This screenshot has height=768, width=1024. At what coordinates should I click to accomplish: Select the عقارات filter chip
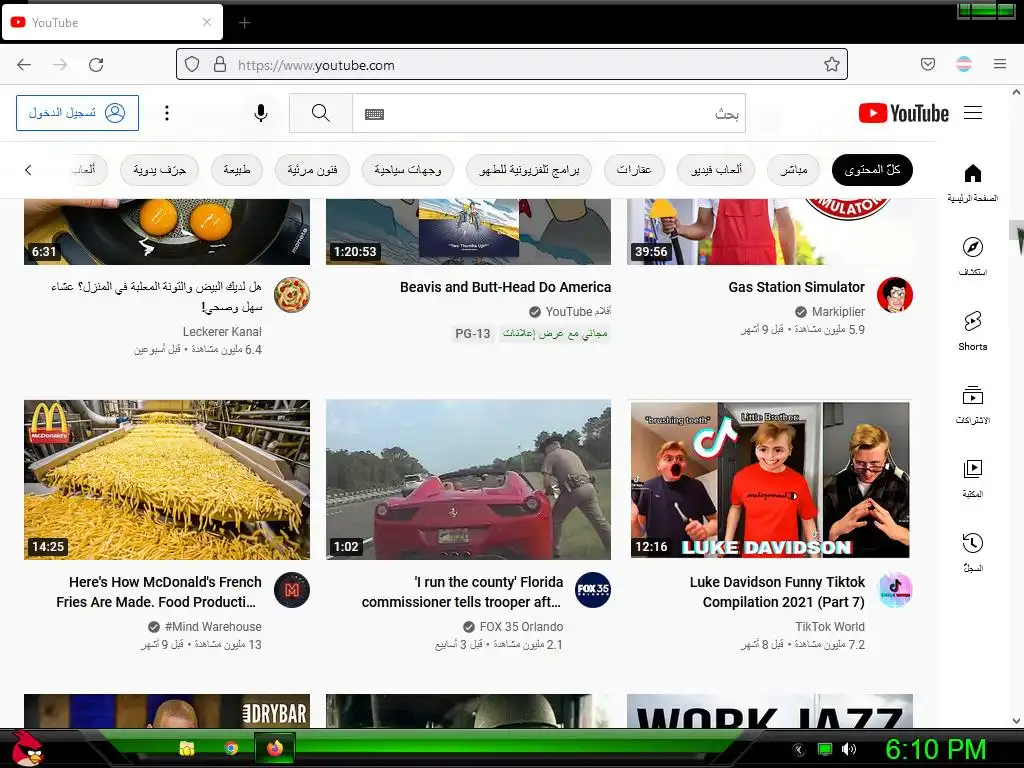tap(634, 170)
